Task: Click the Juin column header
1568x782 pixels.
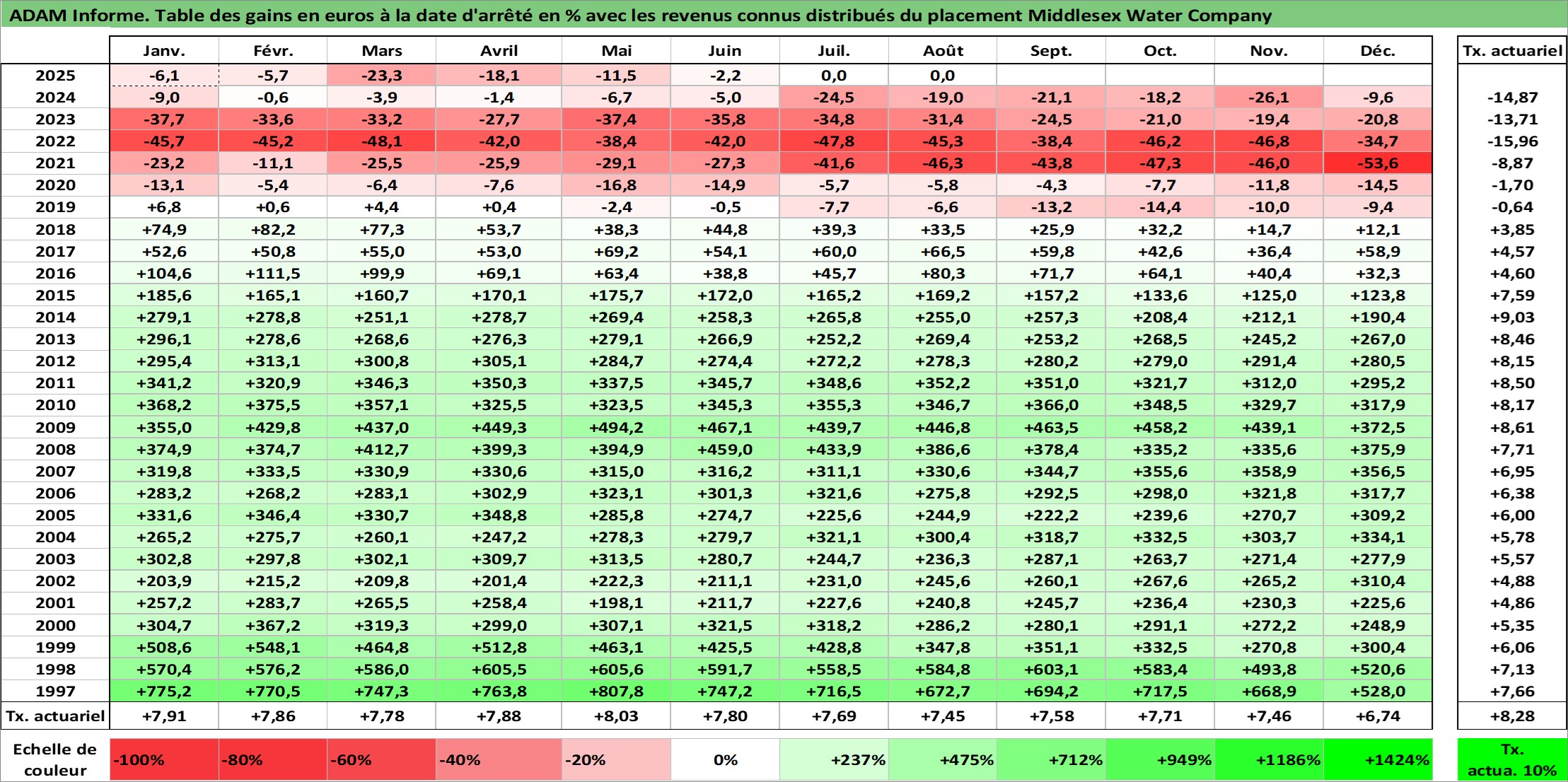Action: click(x=725, y=51)
